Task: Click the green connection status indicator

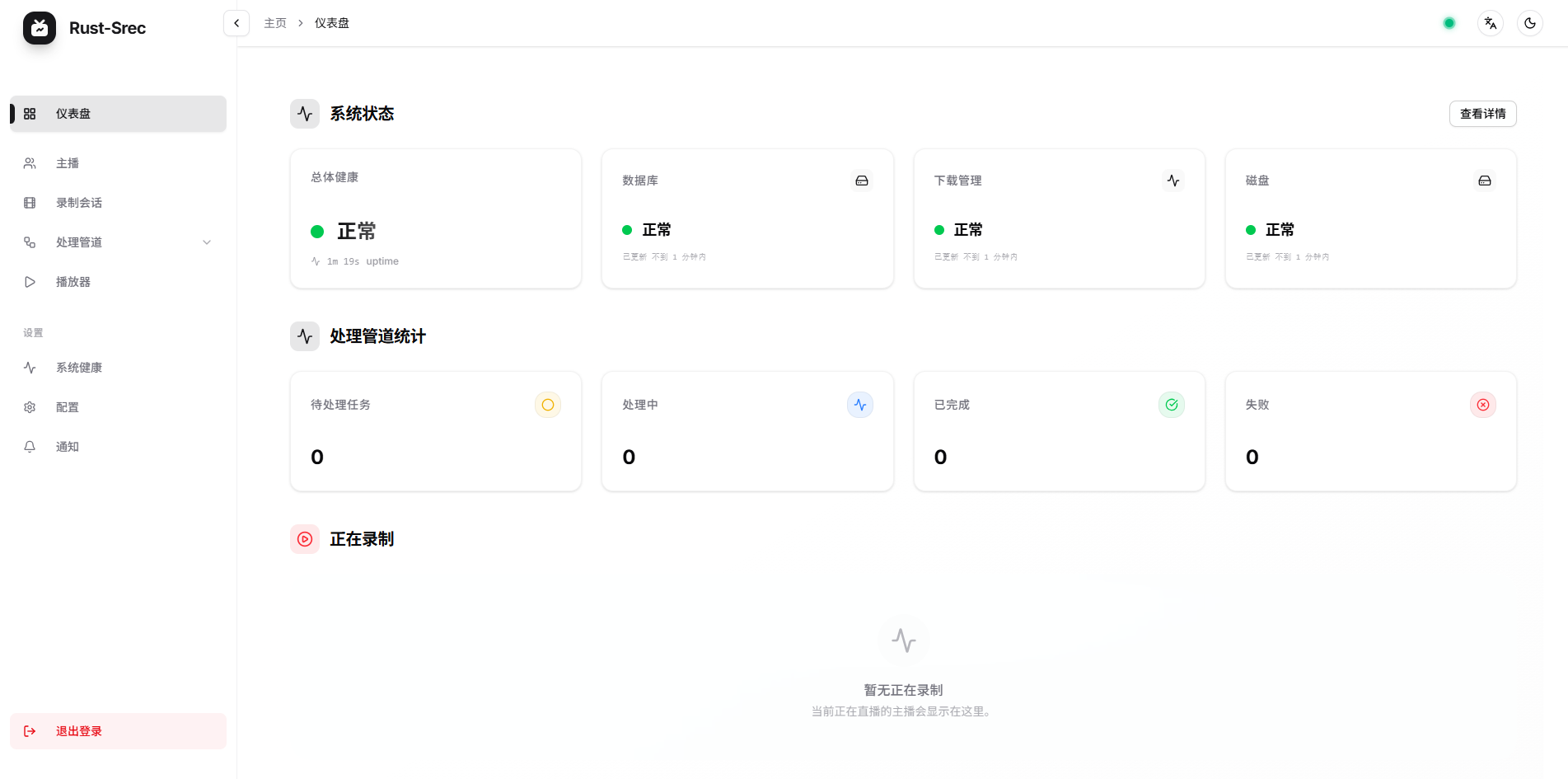Action: (1449, 23)
